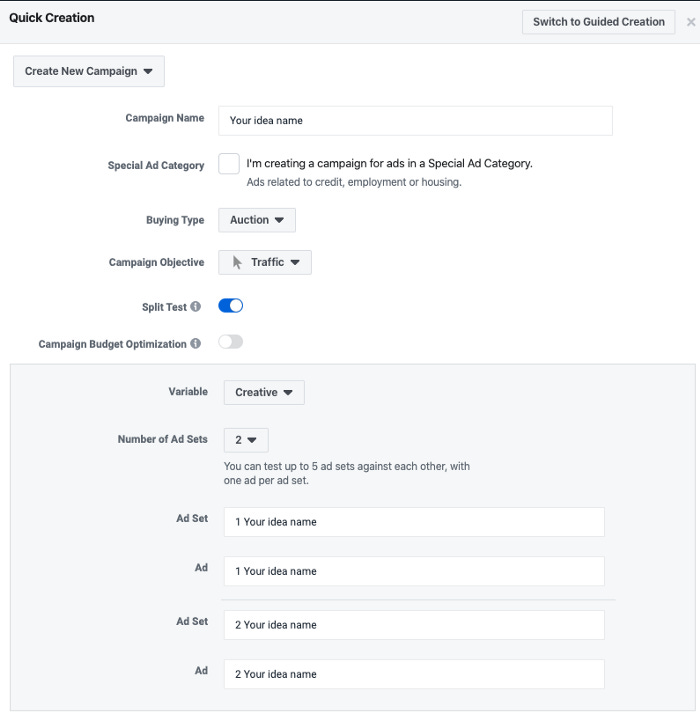Viewport: 700px width, 720px height.
Task: Click the Split Test info icon
Action: point(196,306)
